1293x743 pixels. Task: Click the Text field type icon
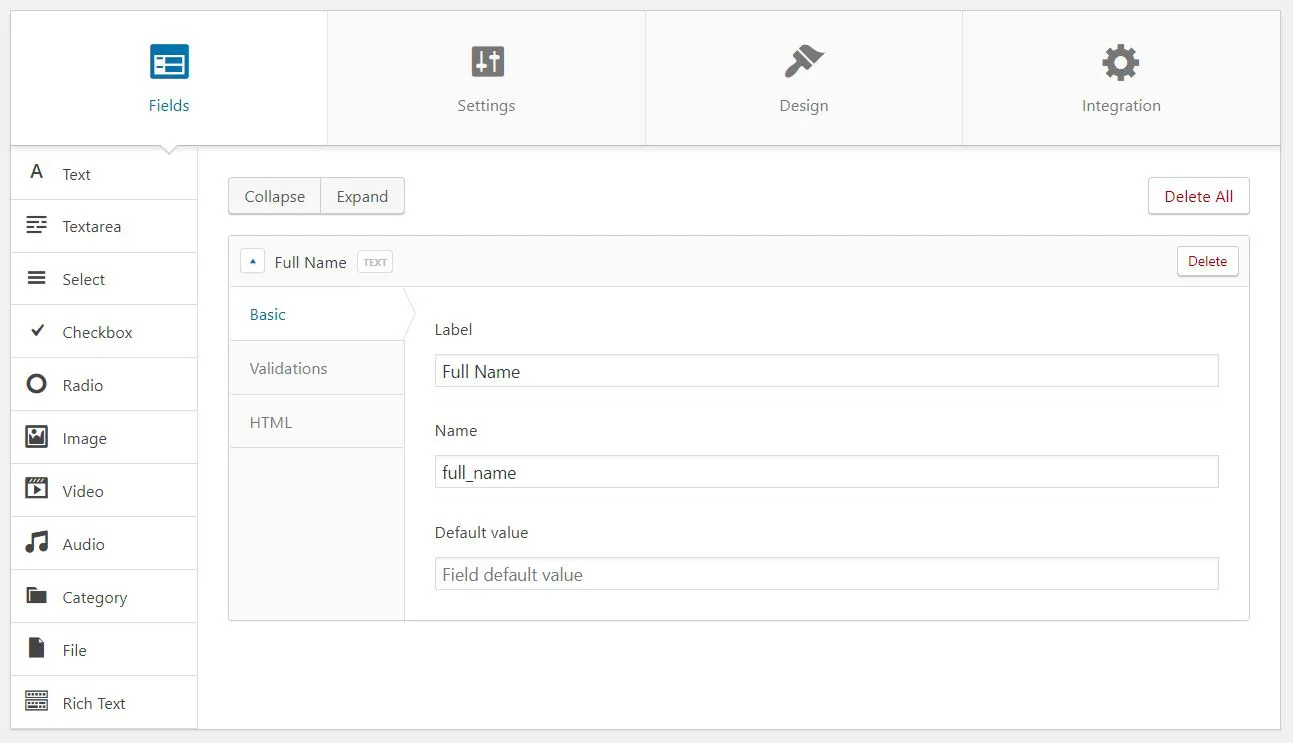tap(37, 172)
